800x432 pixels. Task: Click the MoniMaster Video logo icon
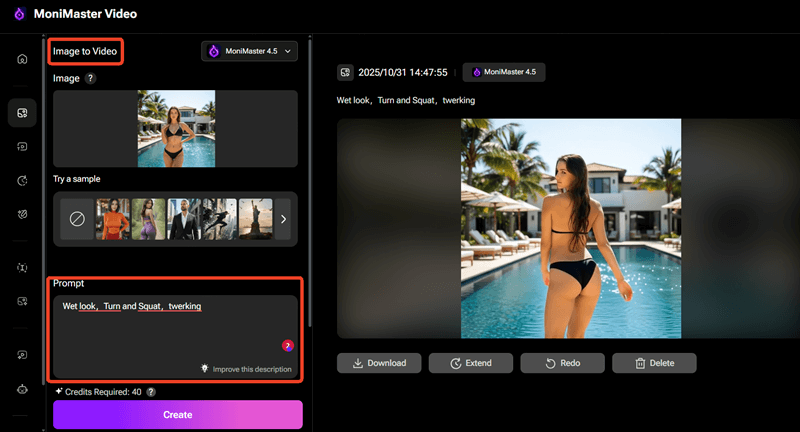click(19, 14)
